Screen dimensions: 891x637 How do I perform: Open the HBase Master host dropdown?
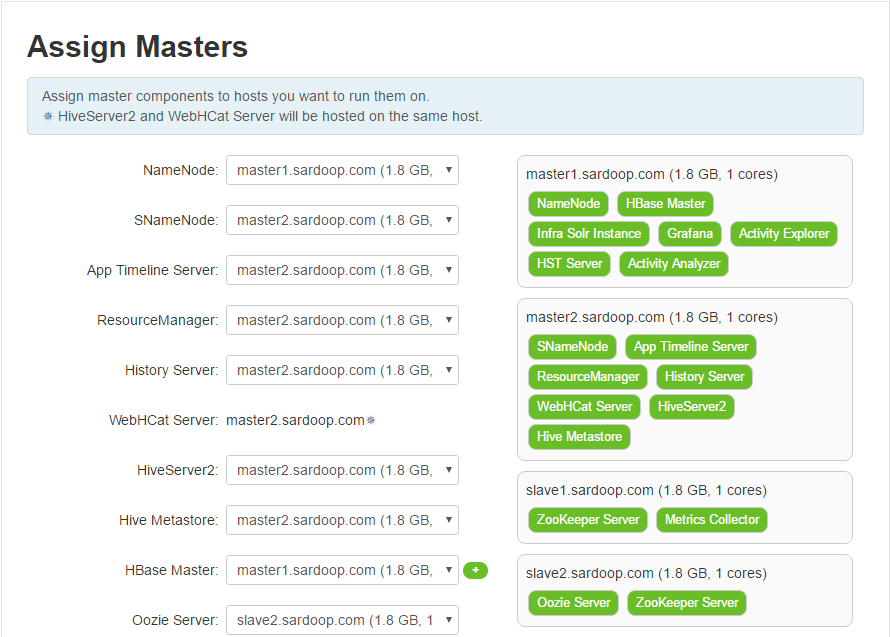point(342,570)
